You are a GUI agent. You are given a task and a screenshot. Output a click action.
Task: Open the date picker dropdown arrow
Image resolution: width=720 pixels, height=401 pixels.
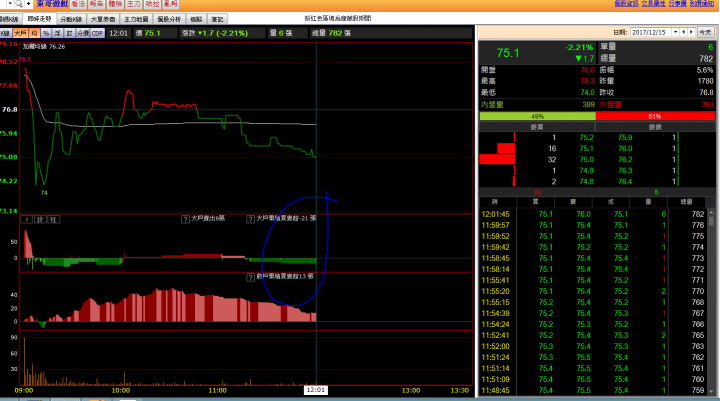tap(675, 32)
